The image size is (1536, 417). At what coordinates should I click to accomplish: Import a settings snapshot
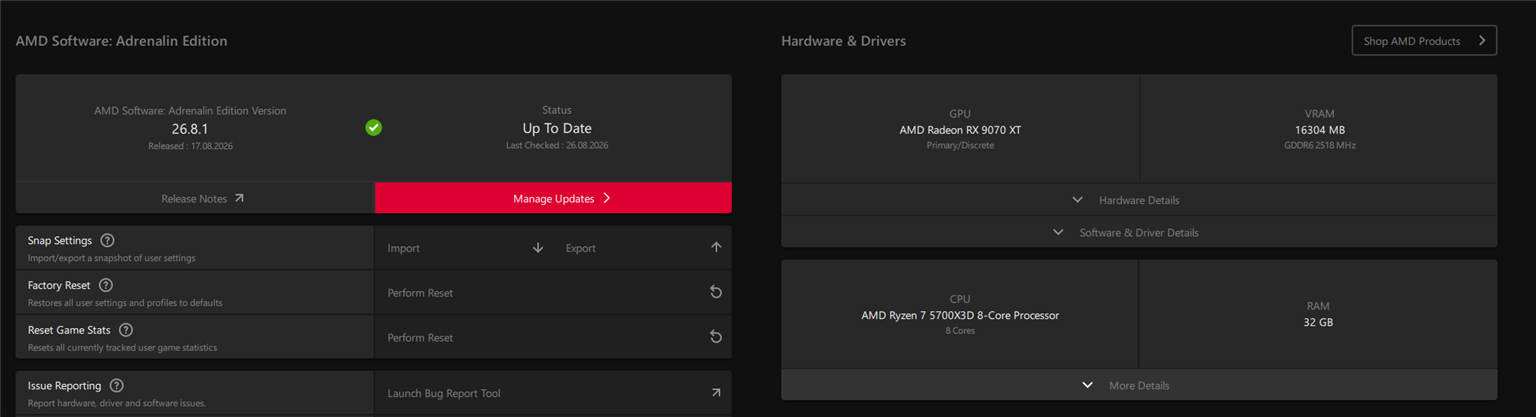coord(464,248)
